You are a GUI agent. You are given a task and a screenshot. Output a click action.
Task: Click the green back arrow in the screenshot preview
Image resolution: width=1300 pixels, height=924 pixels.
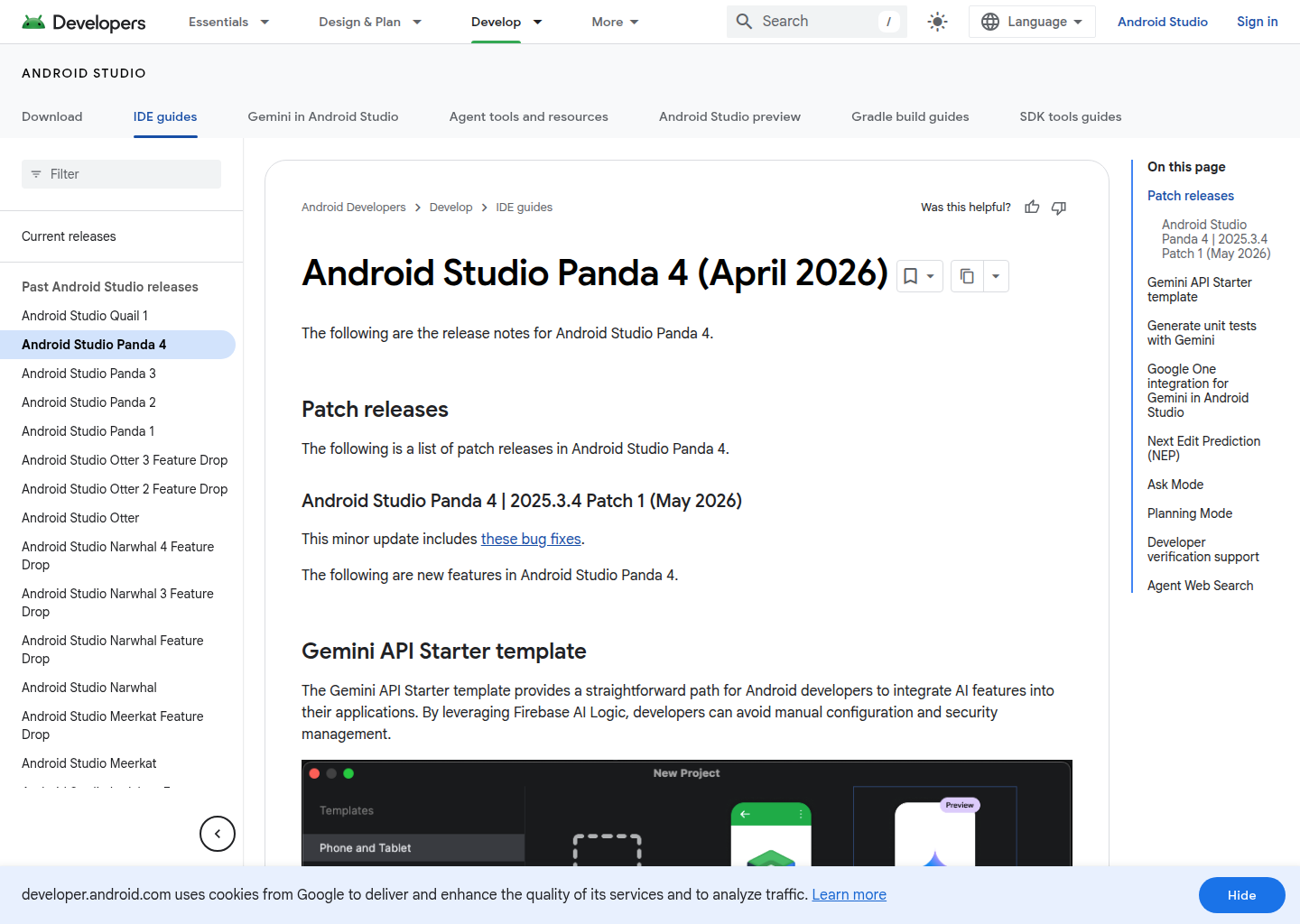[745, 814]
